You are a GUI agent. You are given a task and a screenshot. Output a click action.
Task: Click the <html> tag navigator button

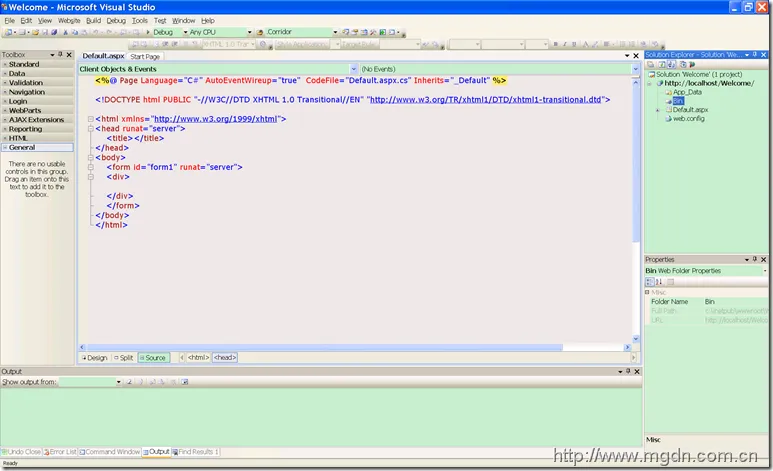coord(198,358)
